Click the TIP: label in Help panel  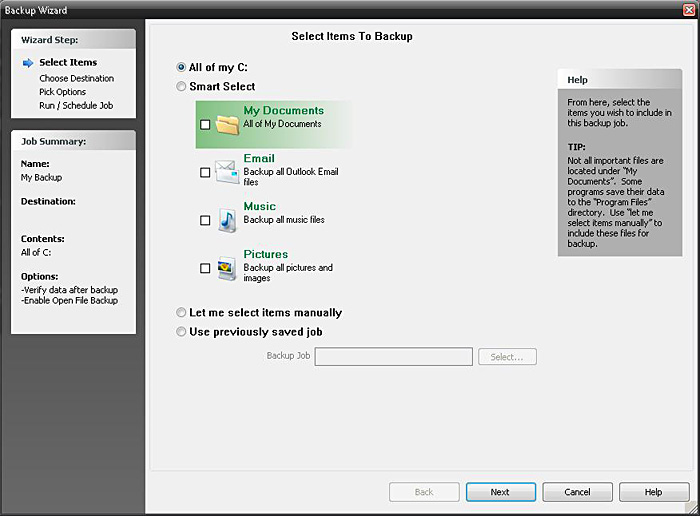[576, 147]
